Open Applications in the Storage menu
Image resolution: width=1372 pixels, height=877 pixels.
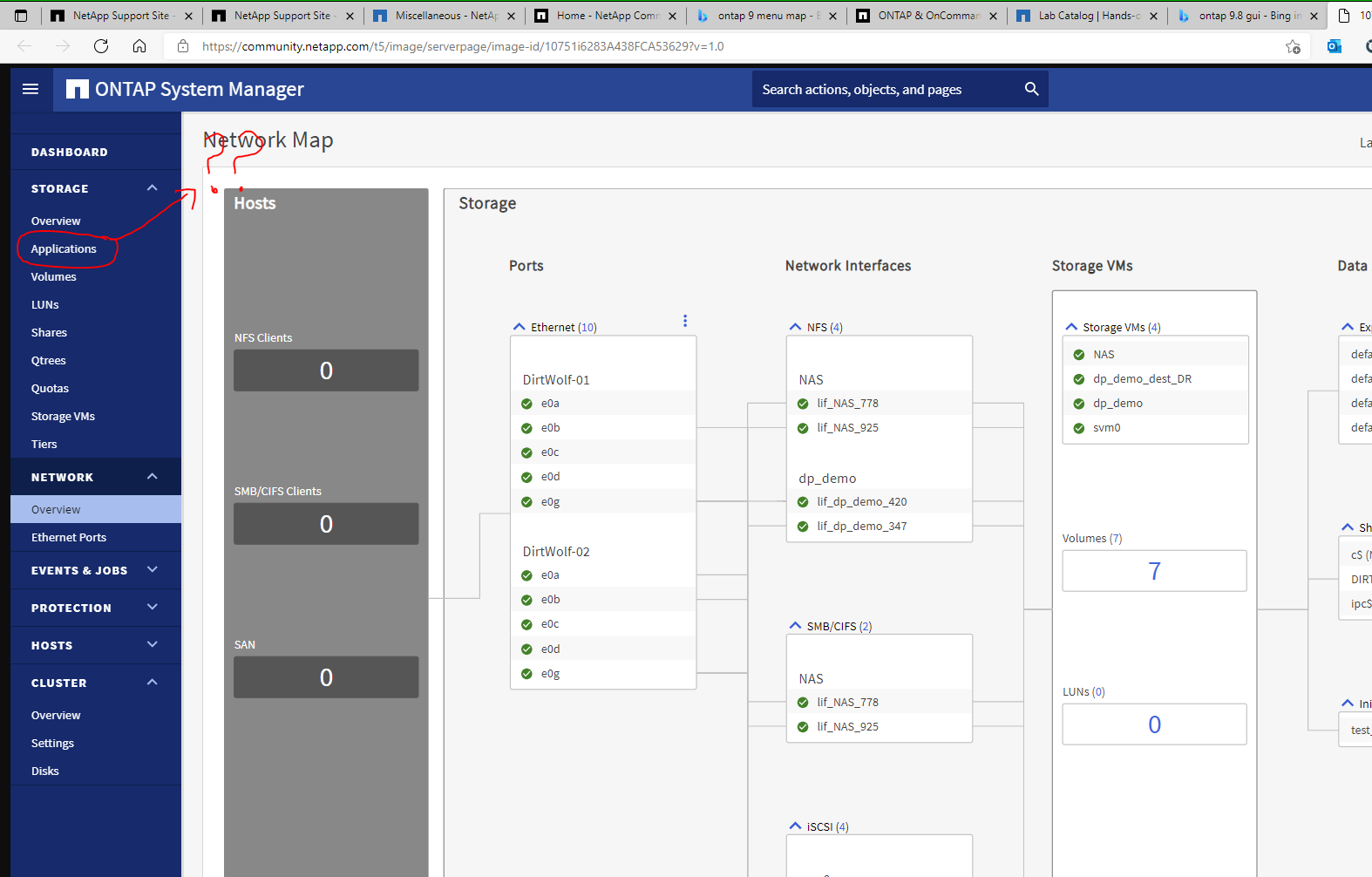pos(64,249)
